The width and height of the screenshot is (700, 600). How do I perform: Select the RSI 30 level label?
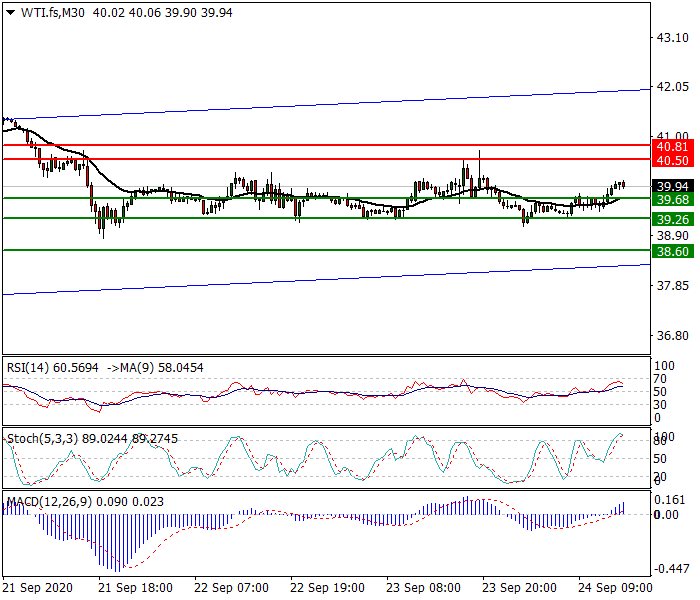(x=660, y=405)
